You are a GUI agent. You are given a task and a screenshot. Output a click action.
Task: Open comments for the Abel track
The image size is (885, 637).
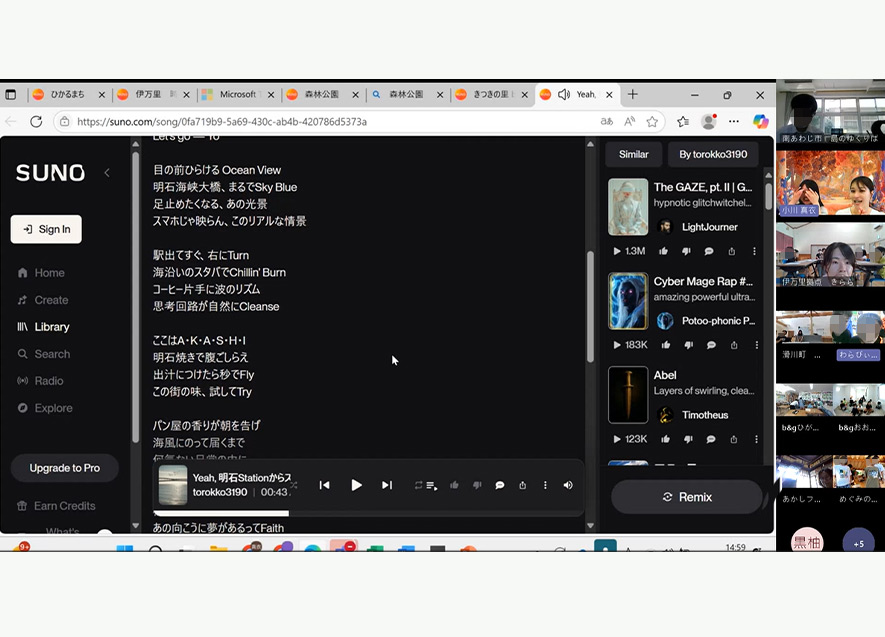click(x=711, y=438)
